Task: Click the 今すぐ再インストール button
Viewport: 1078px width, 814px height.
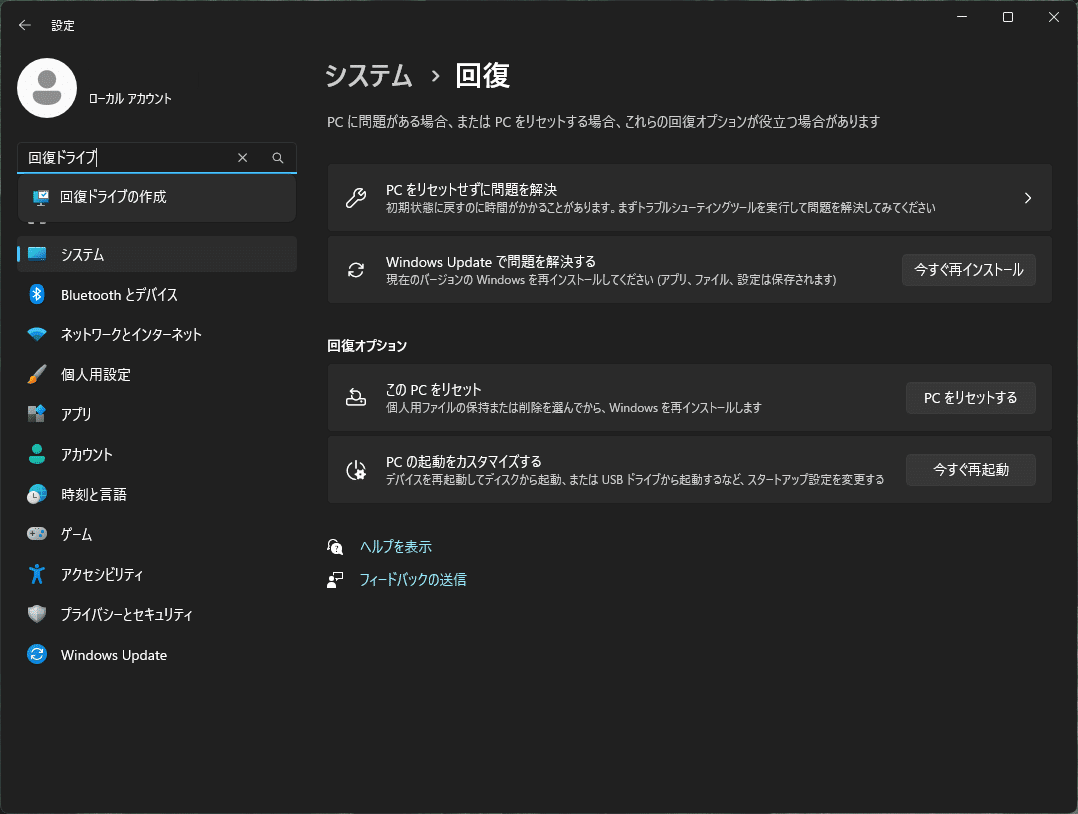Action: 969,270
